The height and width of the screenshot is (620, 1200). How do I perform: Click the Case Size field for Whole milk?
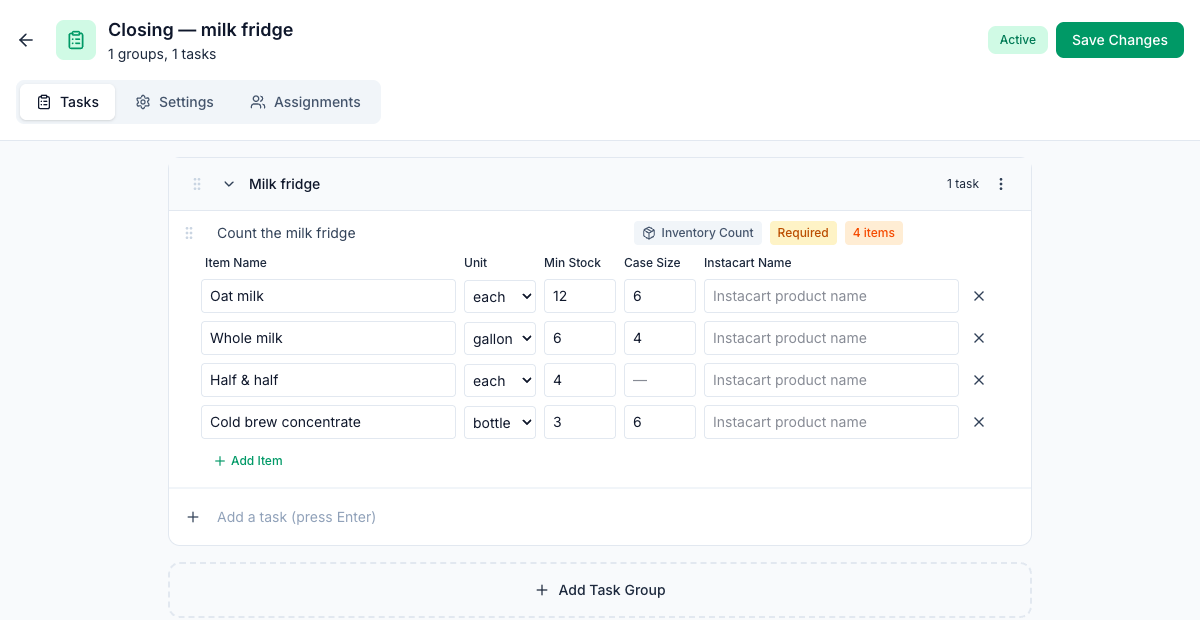click(x=660, y=338)
